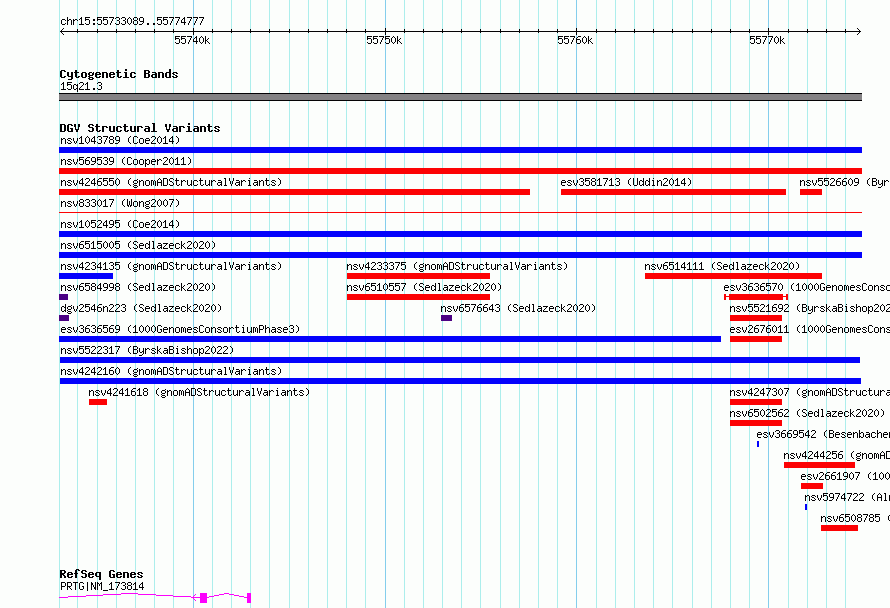
Task: Click the esv3581713 (Uddin2014) label
Action: [626, 182]
